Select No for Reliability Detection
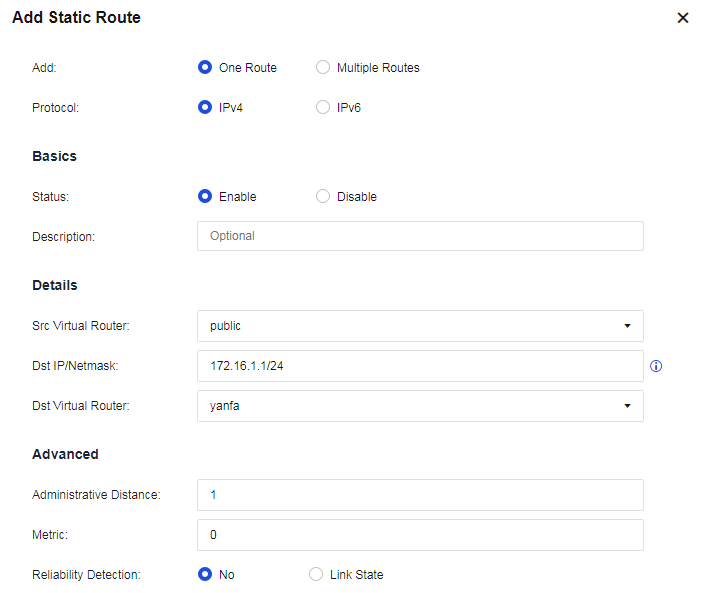Screen dimensions: 701x593 pos(205,575)
